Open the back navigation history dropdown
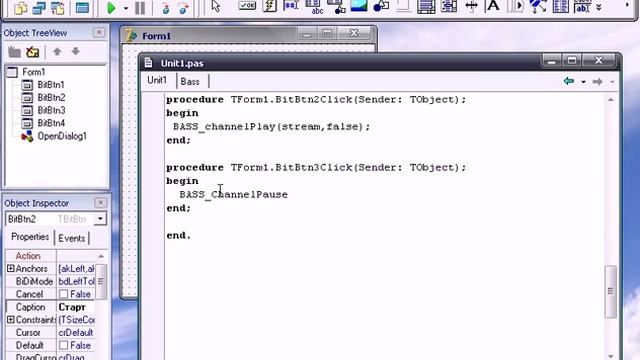Screen dimensions: 640x360 click(x=583, y=82)
